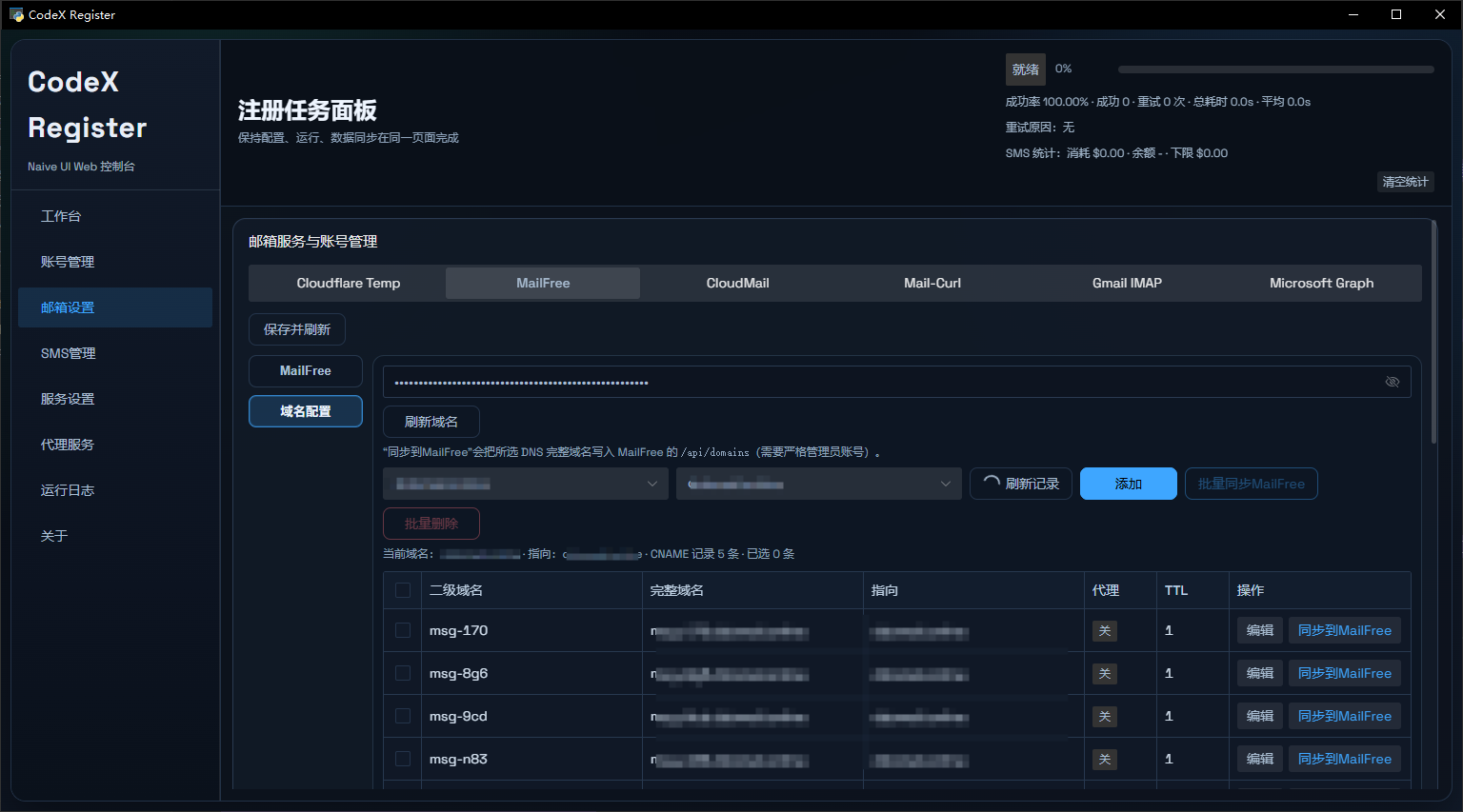Check the msg-170 row checkbox
1463x812 pixels.
(x=403, y=630)
